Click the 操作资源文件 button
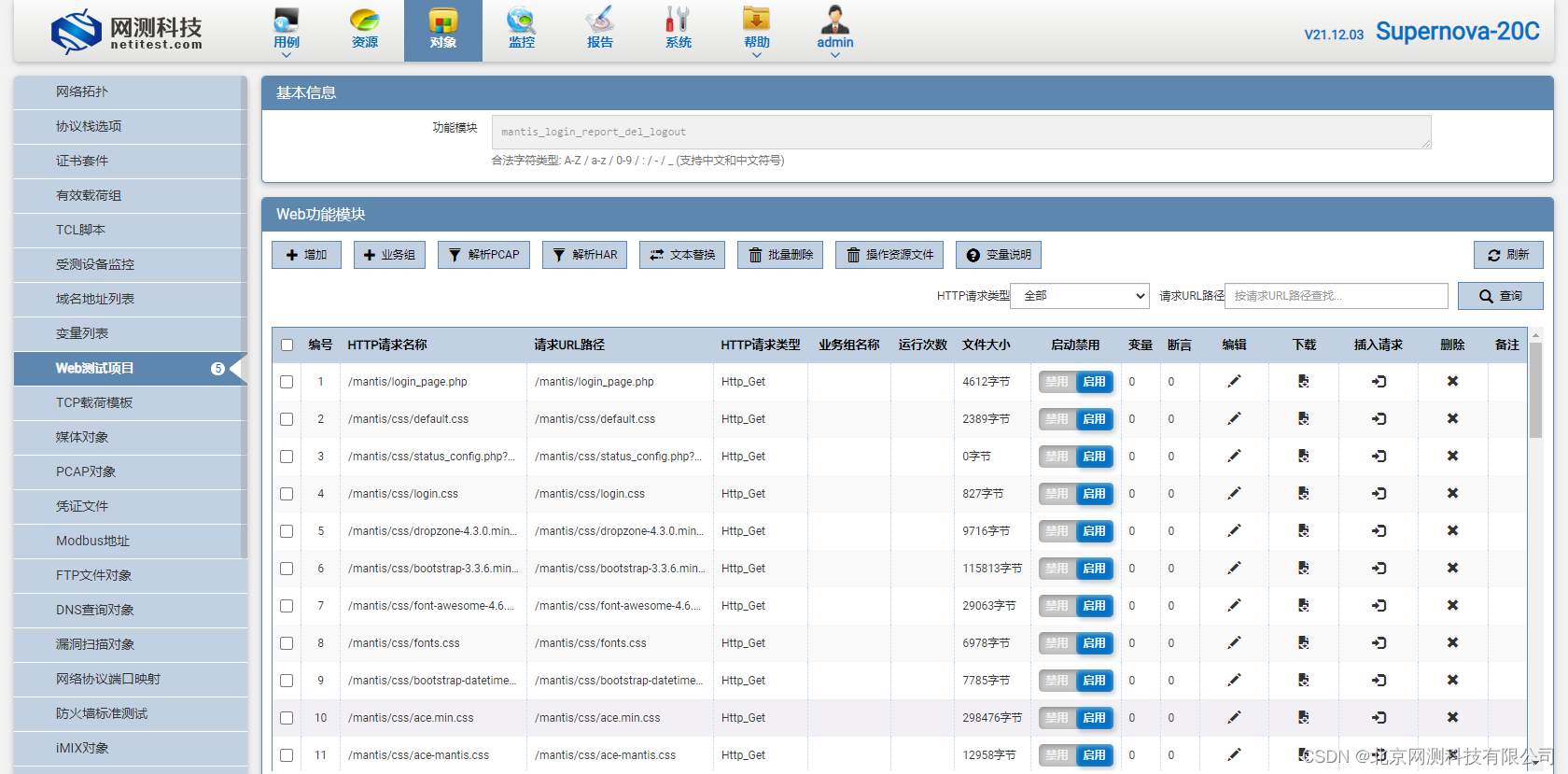The width and height of the screenshot is (1568, 774). [889, 255]
